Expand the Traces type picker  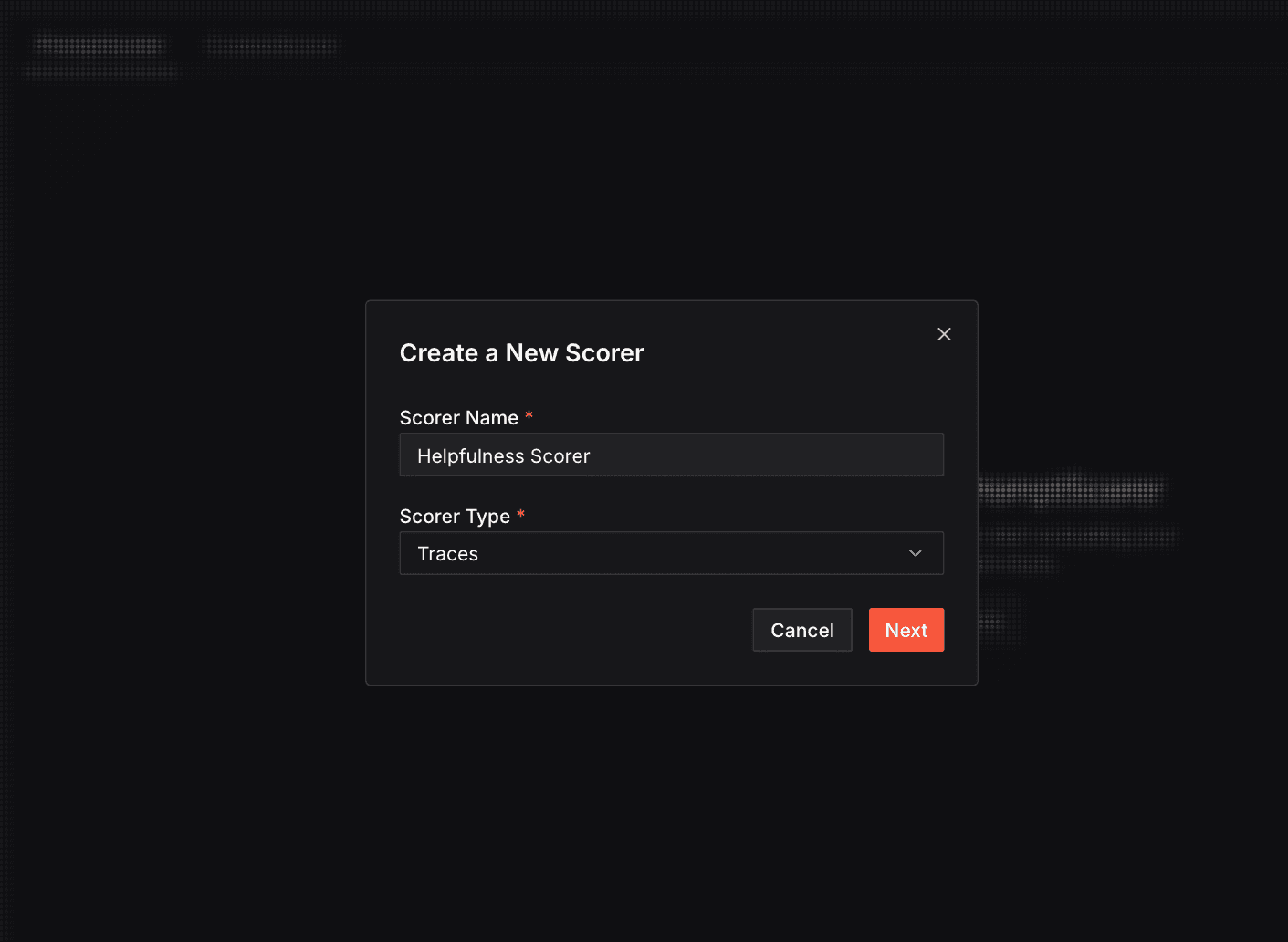671,553
